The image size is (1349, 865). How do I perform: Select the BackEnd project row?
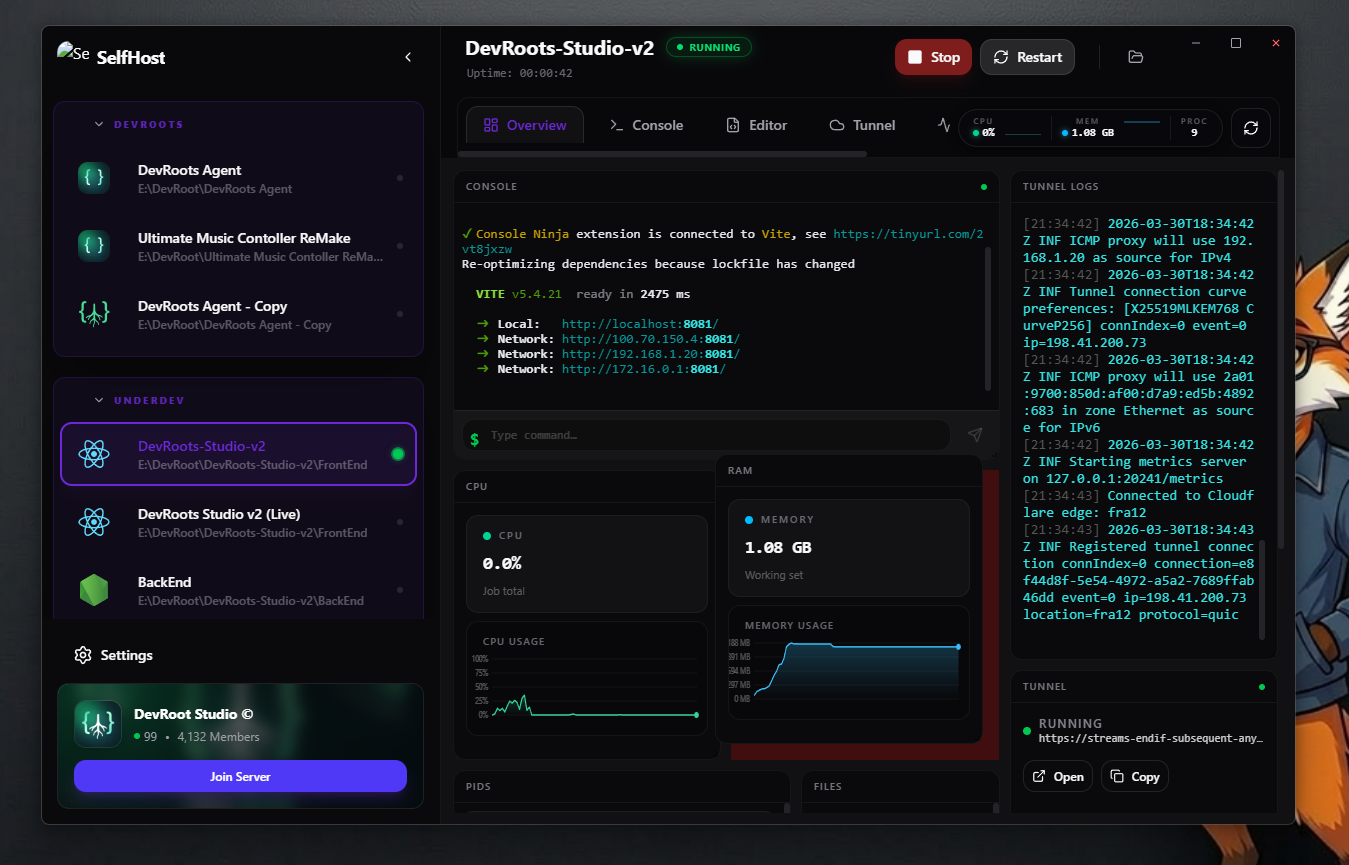[x=238, y=590]
